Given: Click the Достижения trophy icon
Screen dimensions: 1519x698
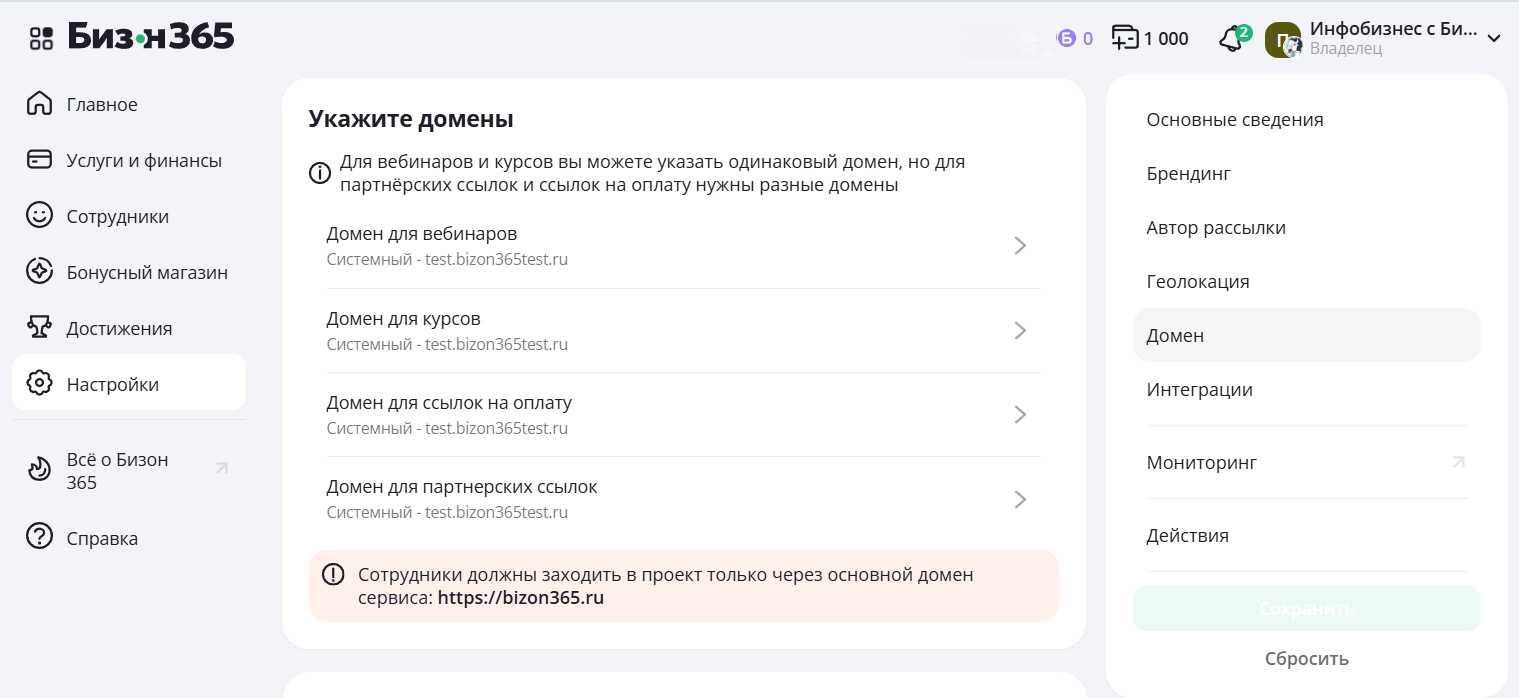Looking at the screenshot, I should click(39, 328).
